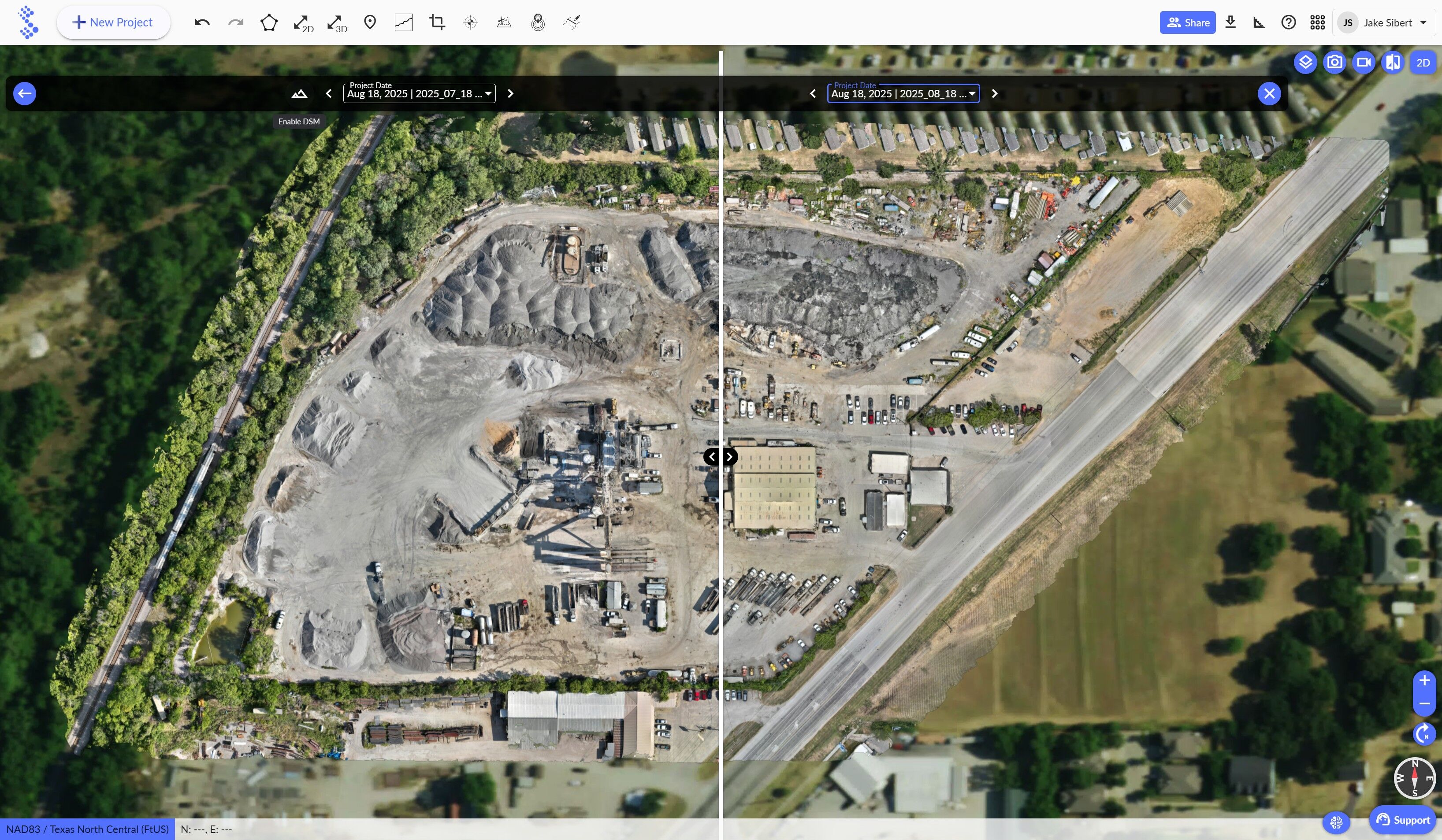1442x840 pixels.
Task: Open the terrain surface tool
Action: coord(504,22)
